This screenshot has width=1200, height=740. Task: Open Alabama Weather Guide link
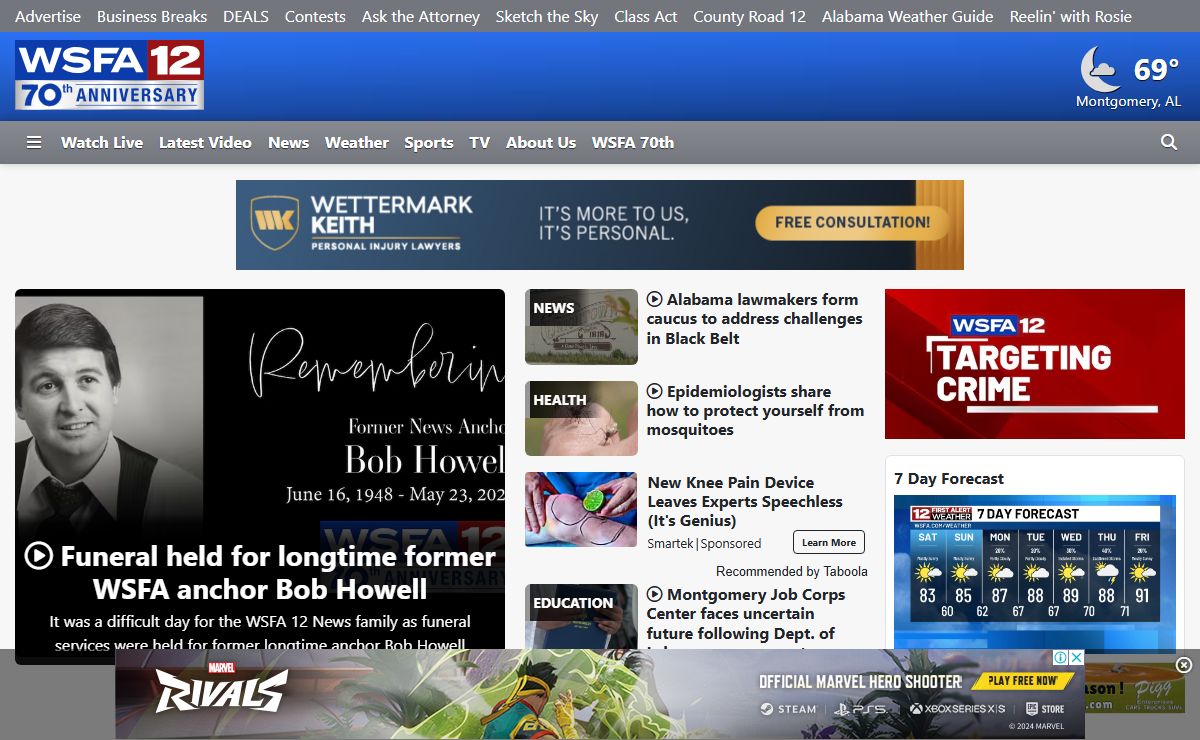pos(908,16)
